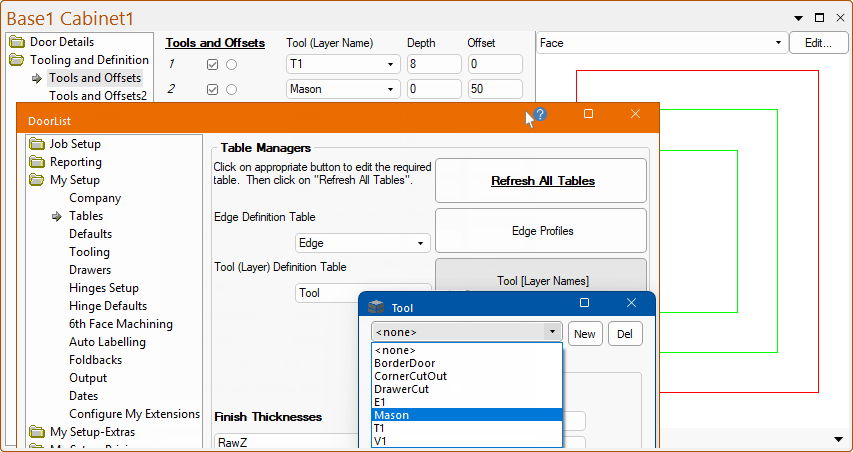Open the Base1 Cabinet1 window menu arrow

[799, 18]
